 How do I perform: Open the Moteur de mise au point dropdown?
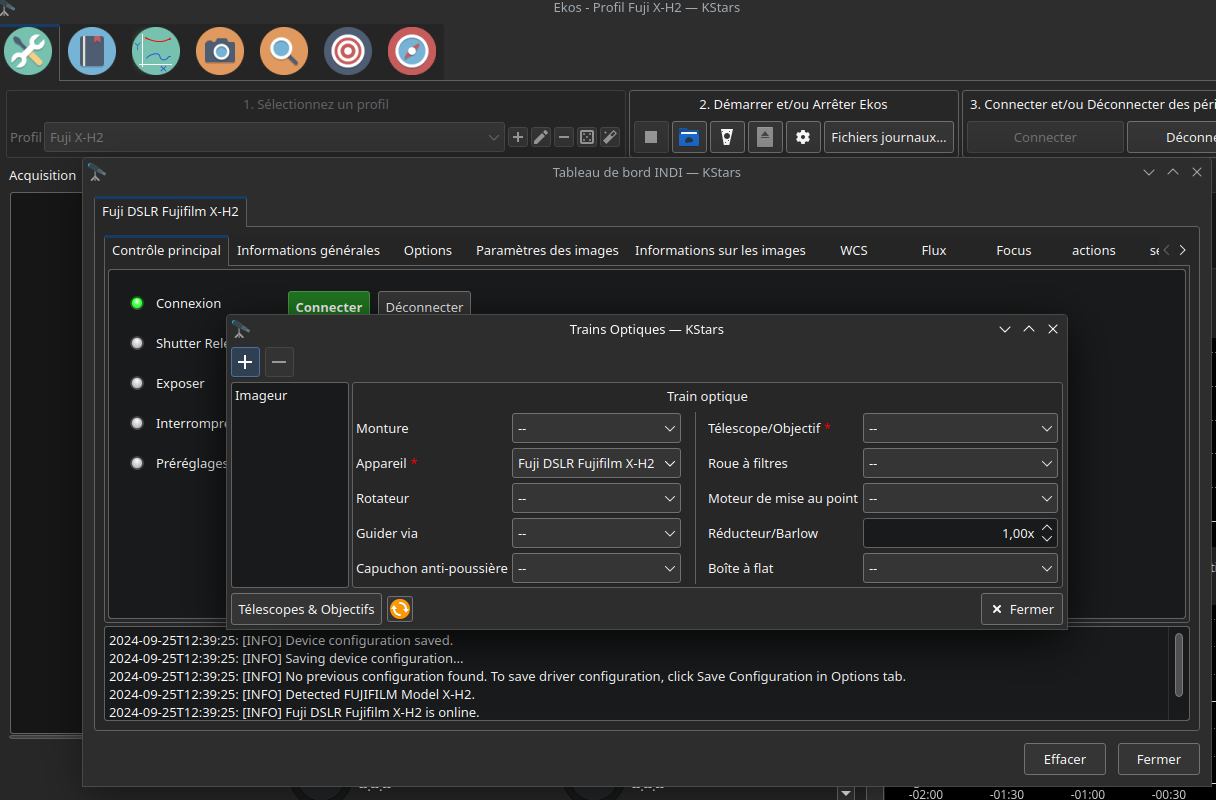click(960, 498)
